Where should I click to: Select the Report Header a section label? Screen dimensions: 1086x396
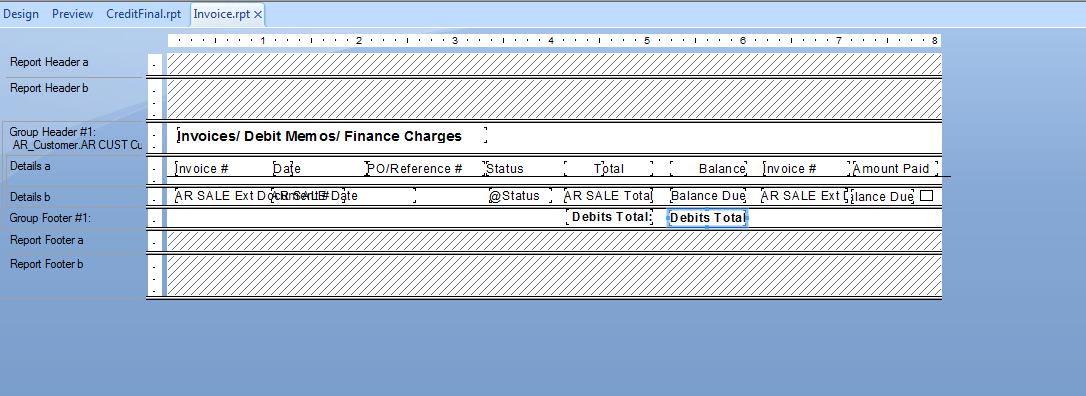(x=49, y=62)
